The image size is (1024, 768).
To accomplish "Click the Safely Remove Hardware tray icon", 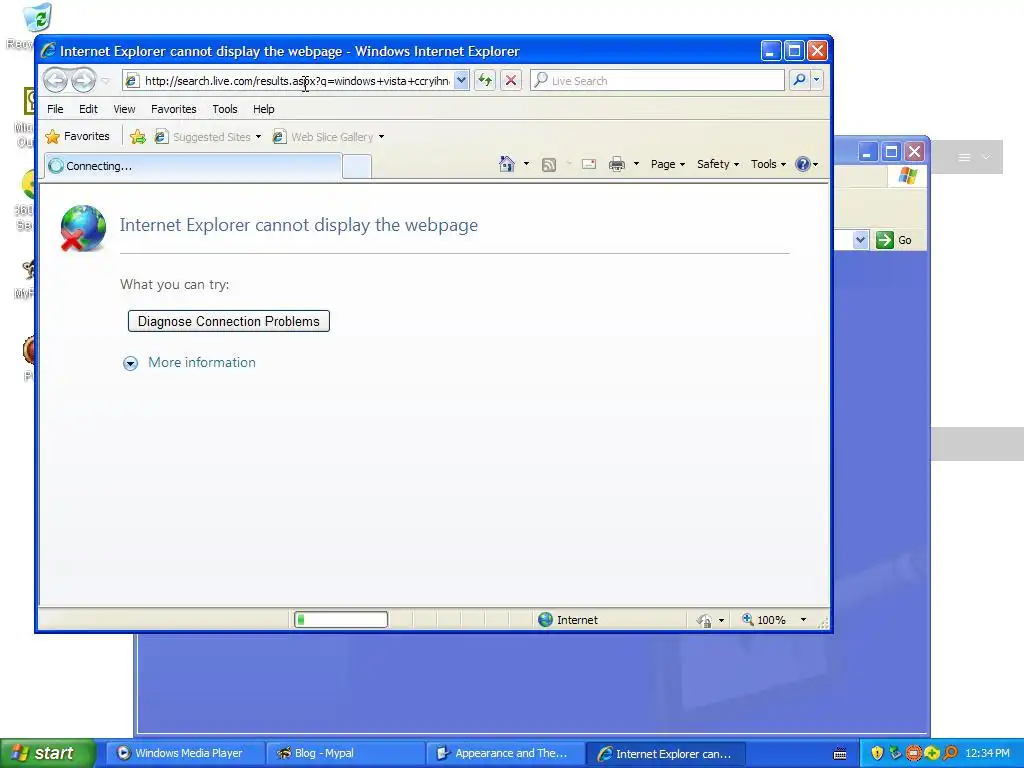I will pyautogui.click(x=895, y=753).
